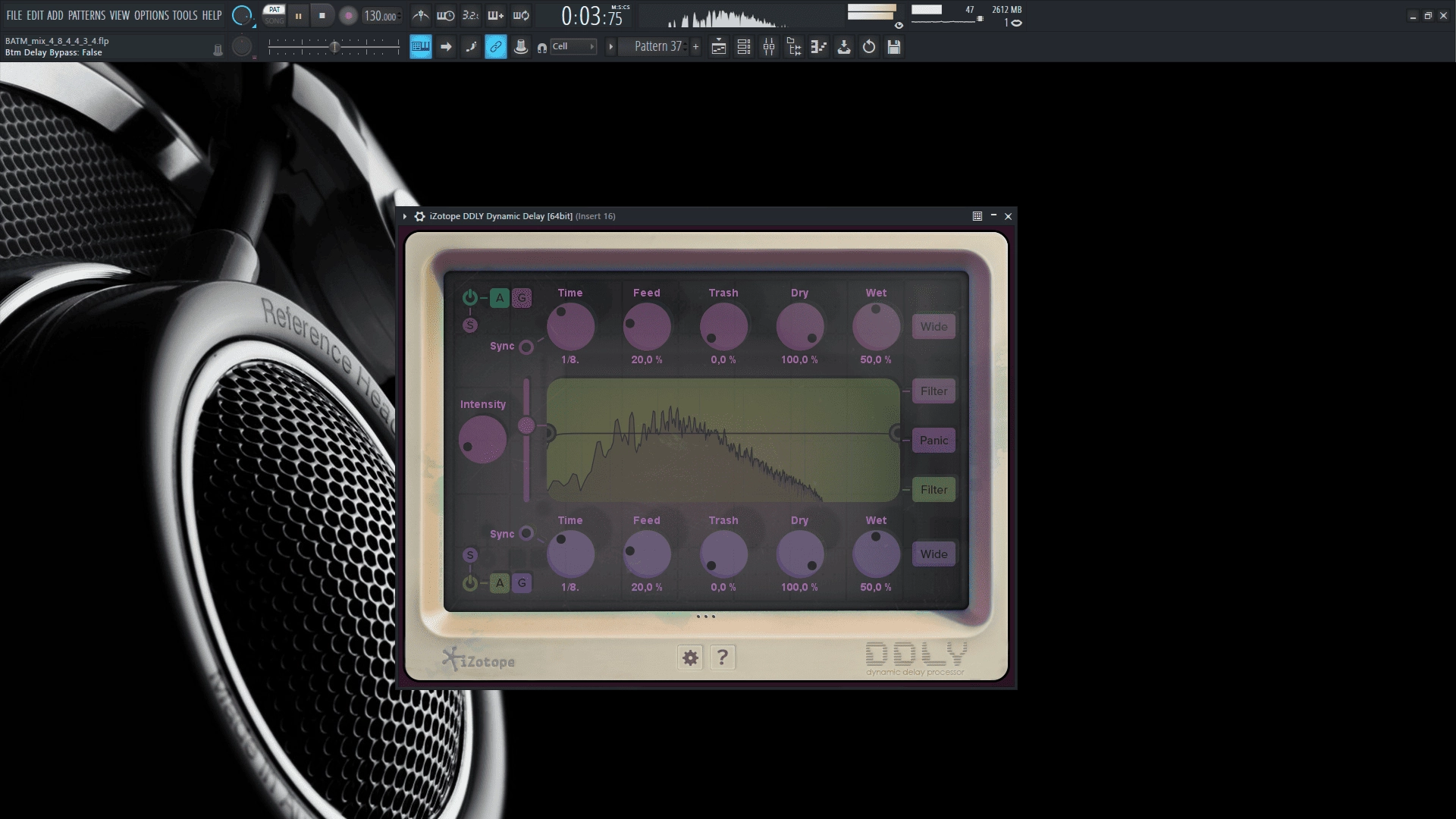The height and width of the screenshot is (819, 1456).
Task: Click the save floppy disk icon
Action: pos(894,47)
